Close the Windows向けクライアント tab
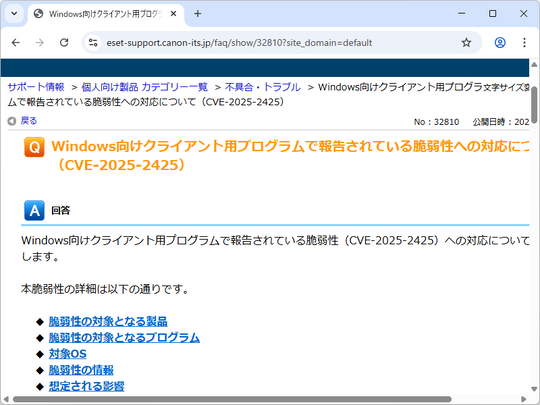The height and width of the screenshot is (405, 540). 174,14
